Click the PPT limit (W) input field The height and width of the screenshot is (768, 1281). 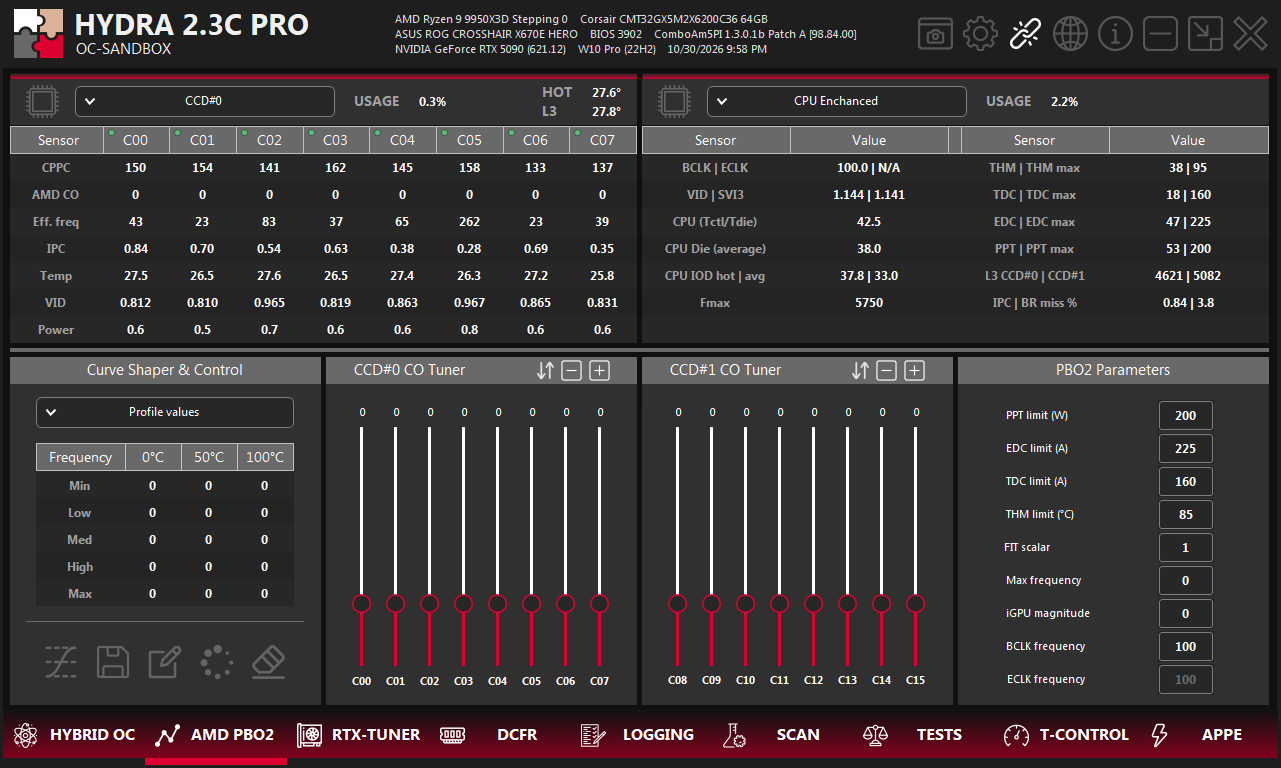1186,416
